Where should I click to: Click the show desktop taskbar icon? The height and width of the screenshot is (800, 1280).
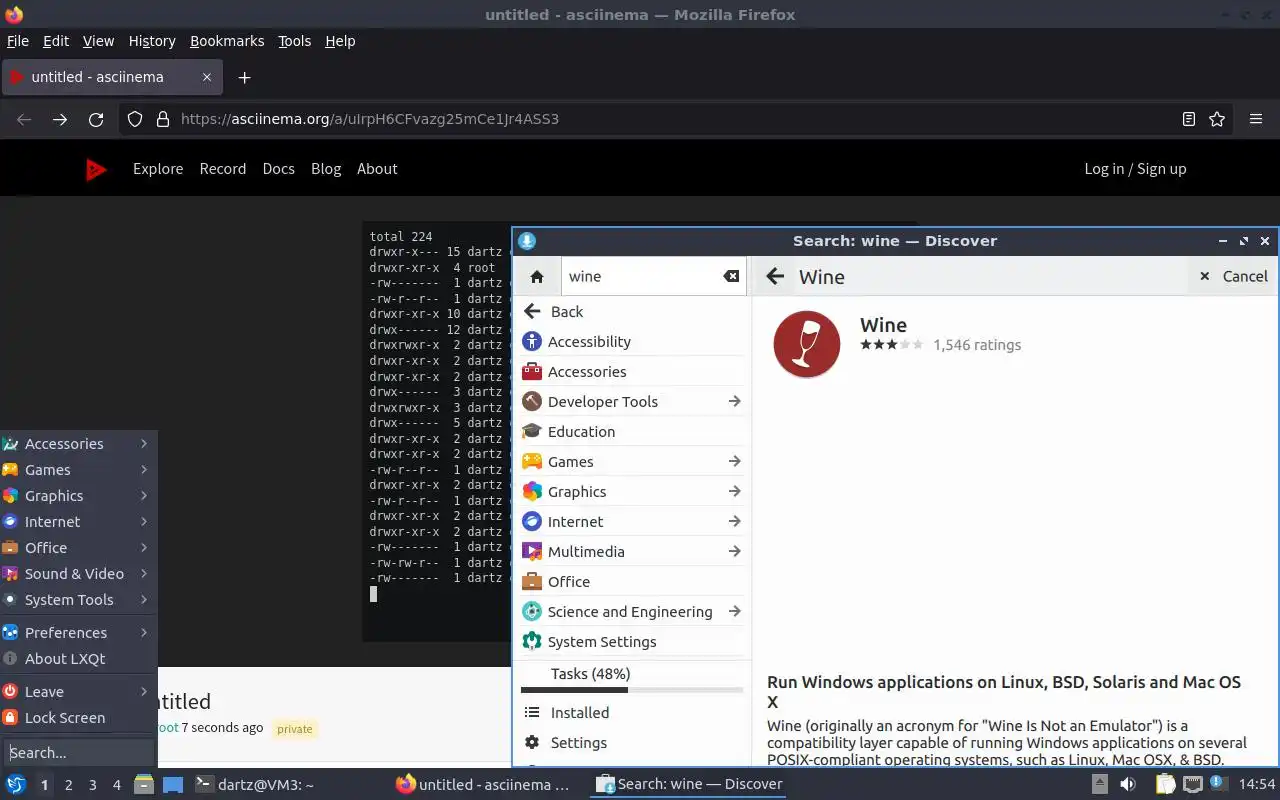click(x=173, y=785)
